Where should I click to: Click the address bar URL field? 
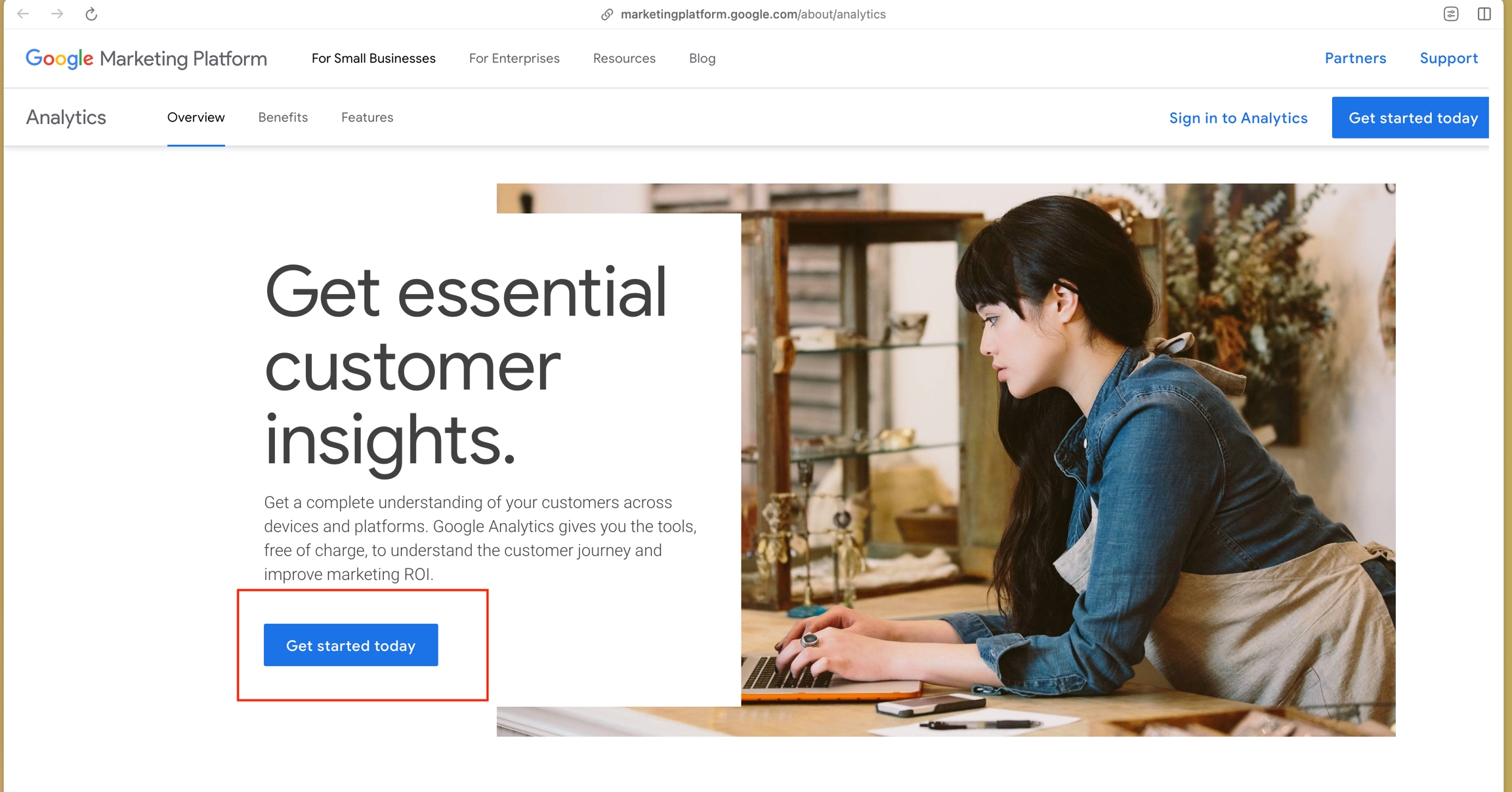tap(753, 14)
